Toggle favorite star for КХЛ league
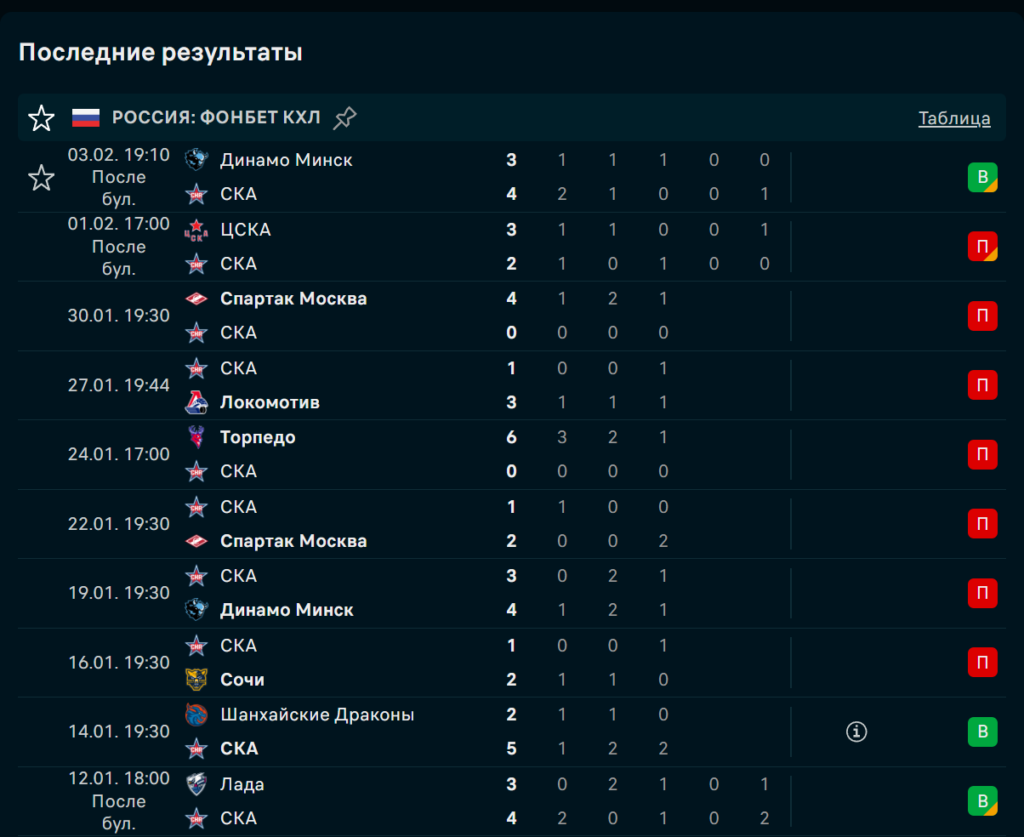 click(41, 119)
